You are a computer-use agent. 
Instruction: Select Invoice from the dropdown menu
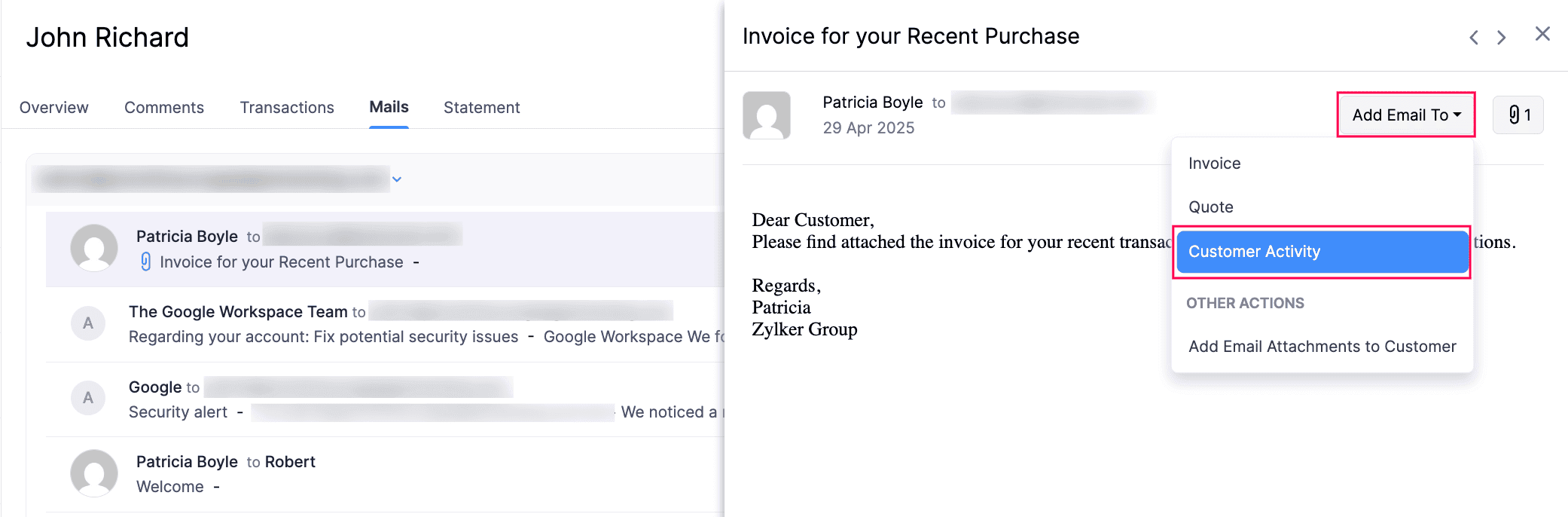(1214, 164)
